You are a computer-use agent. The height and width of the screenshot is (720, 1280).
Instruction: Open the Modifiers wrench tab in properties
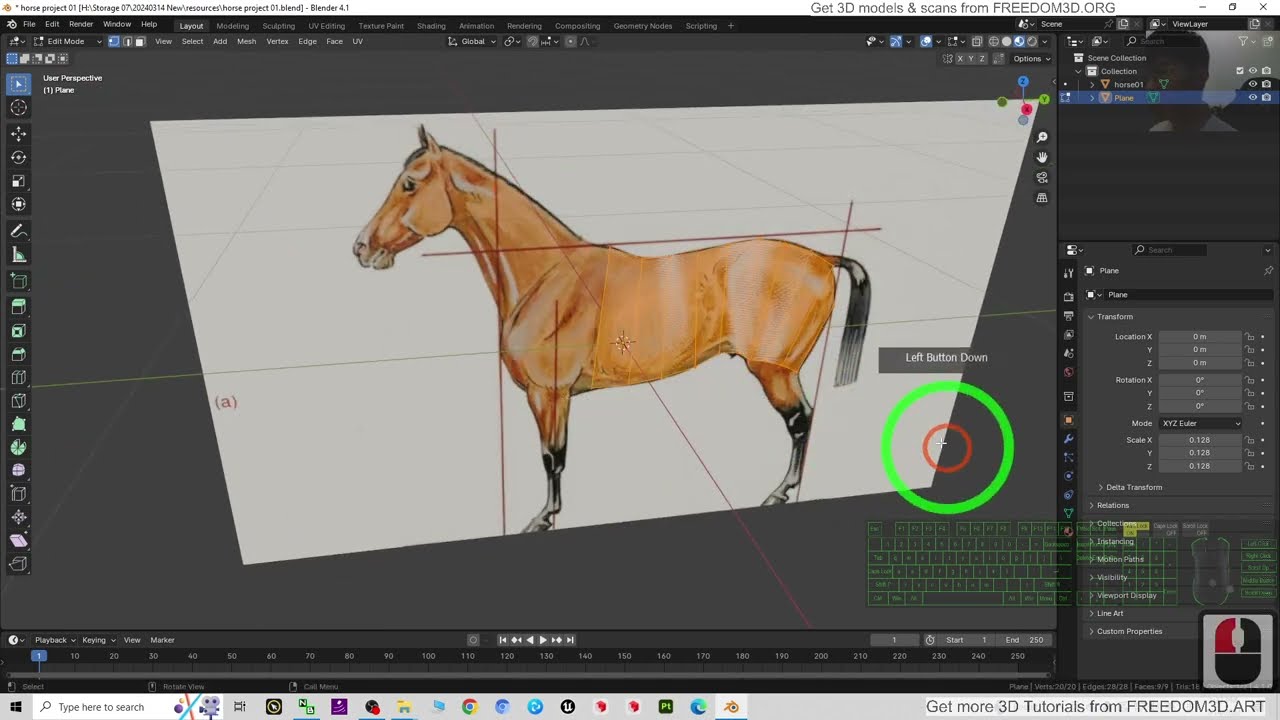click(x=1068, y=439)
